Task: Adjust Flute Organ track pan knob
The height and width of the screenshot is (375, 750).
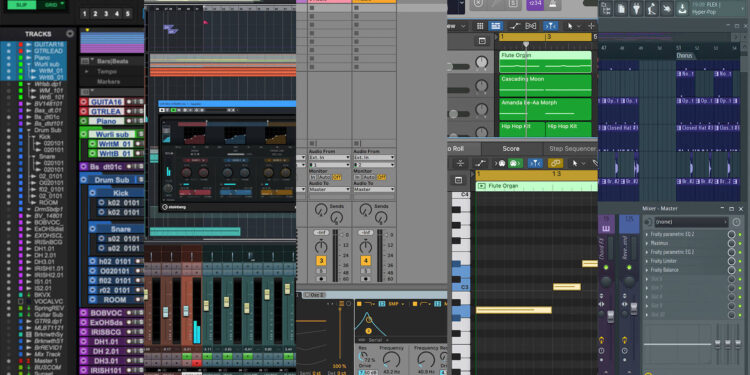Action: [481, 62]
